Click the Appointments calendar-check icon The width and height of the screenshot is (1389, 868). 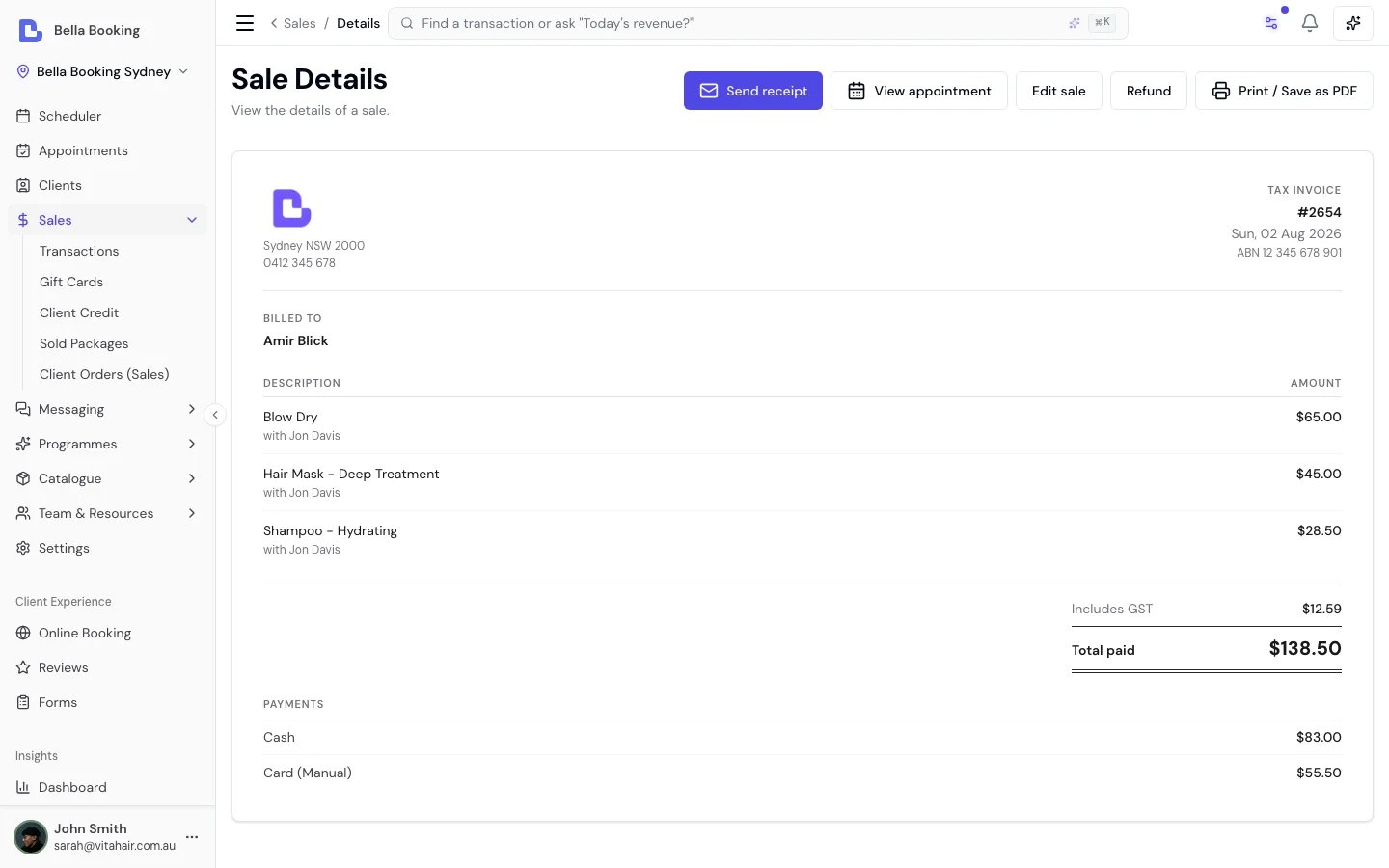point(23,150)
